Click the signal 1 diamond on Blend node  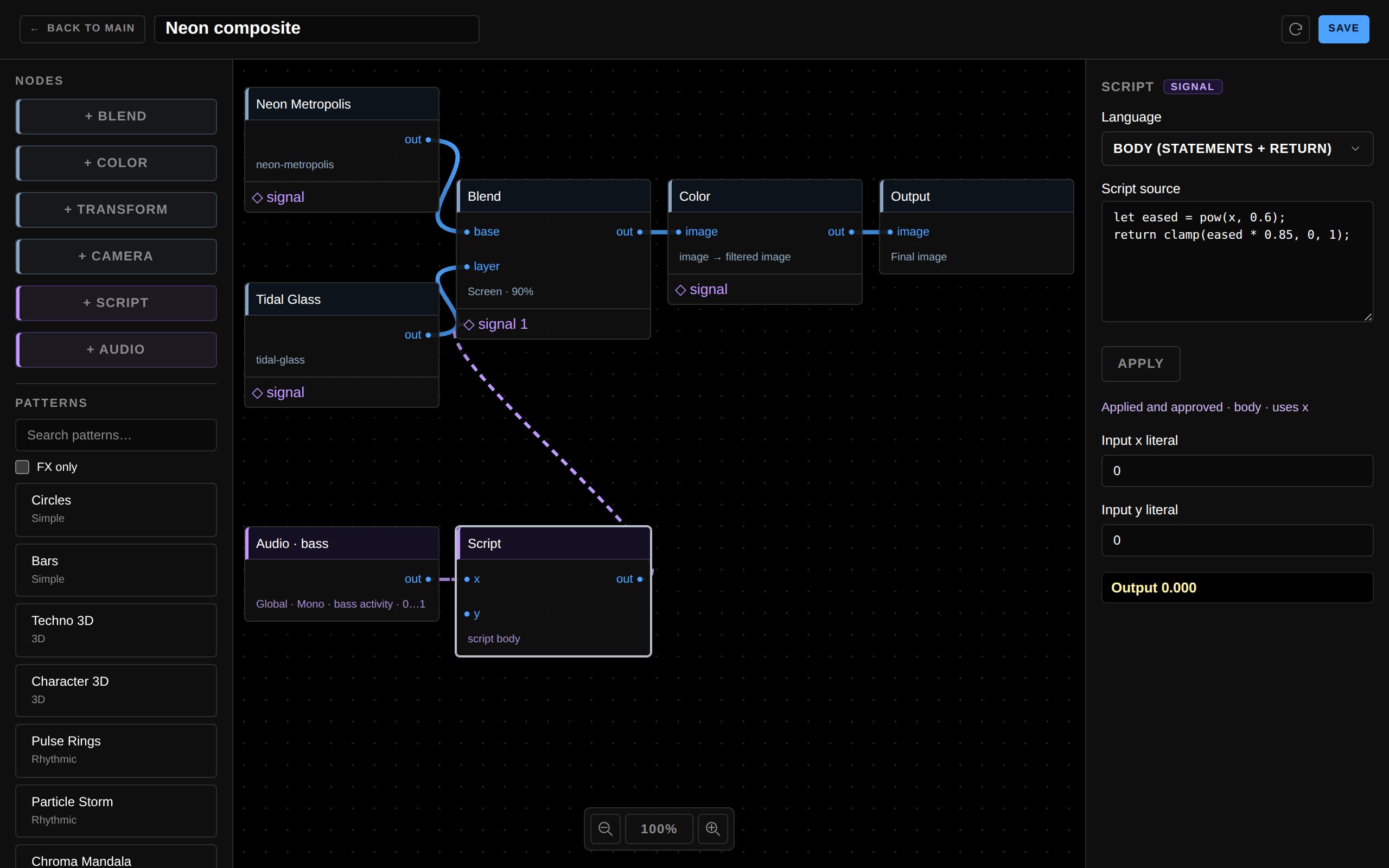469,324
